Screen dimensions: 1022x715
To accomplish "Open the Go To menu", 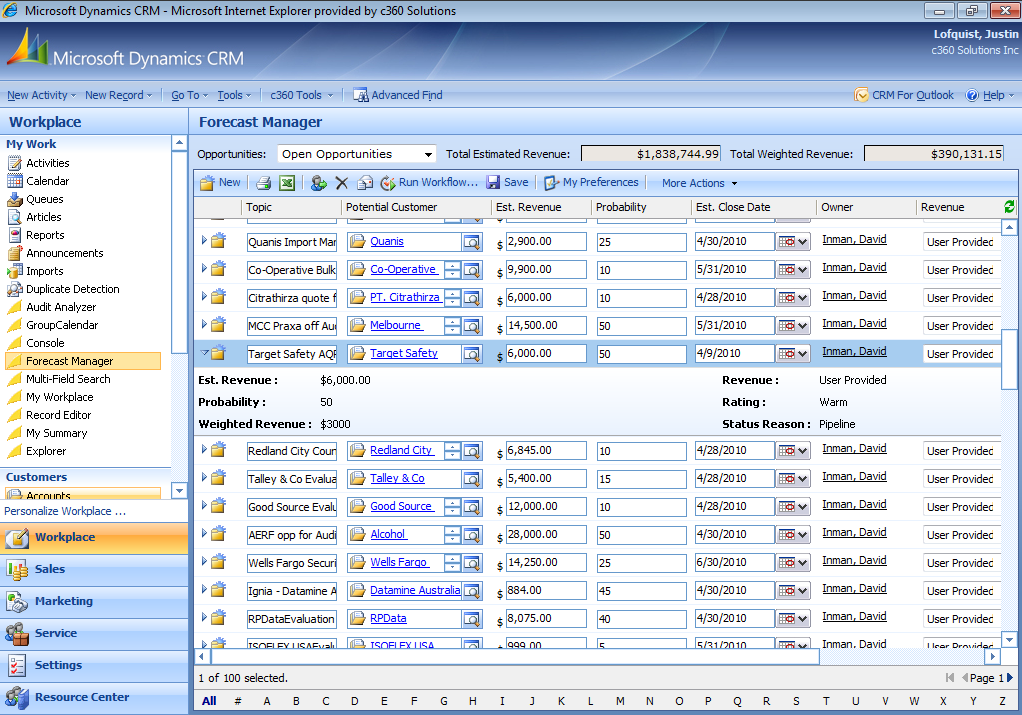I will pyautogui.click(x=189, y=95).
